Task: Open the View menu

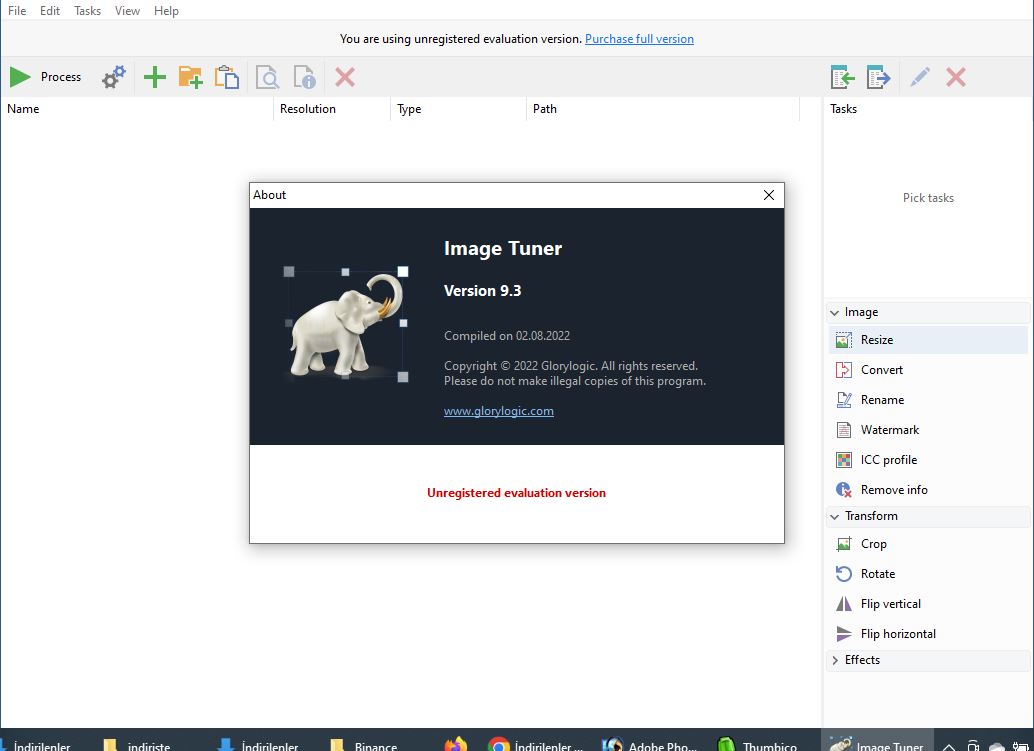Action: coord(127,11)
